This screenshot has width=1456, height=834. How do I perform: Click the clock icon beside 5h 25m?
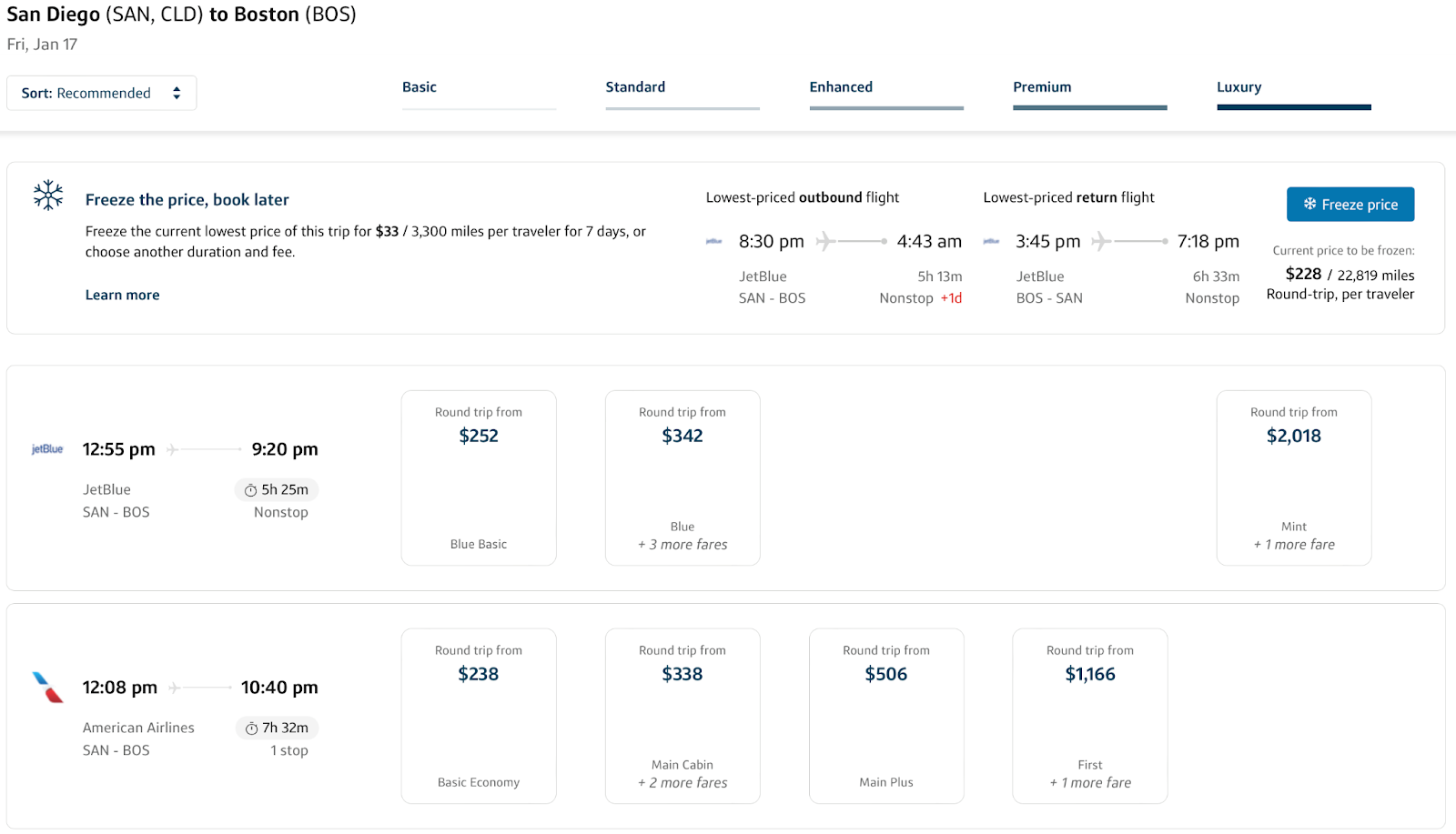click(x=250, y=490)
